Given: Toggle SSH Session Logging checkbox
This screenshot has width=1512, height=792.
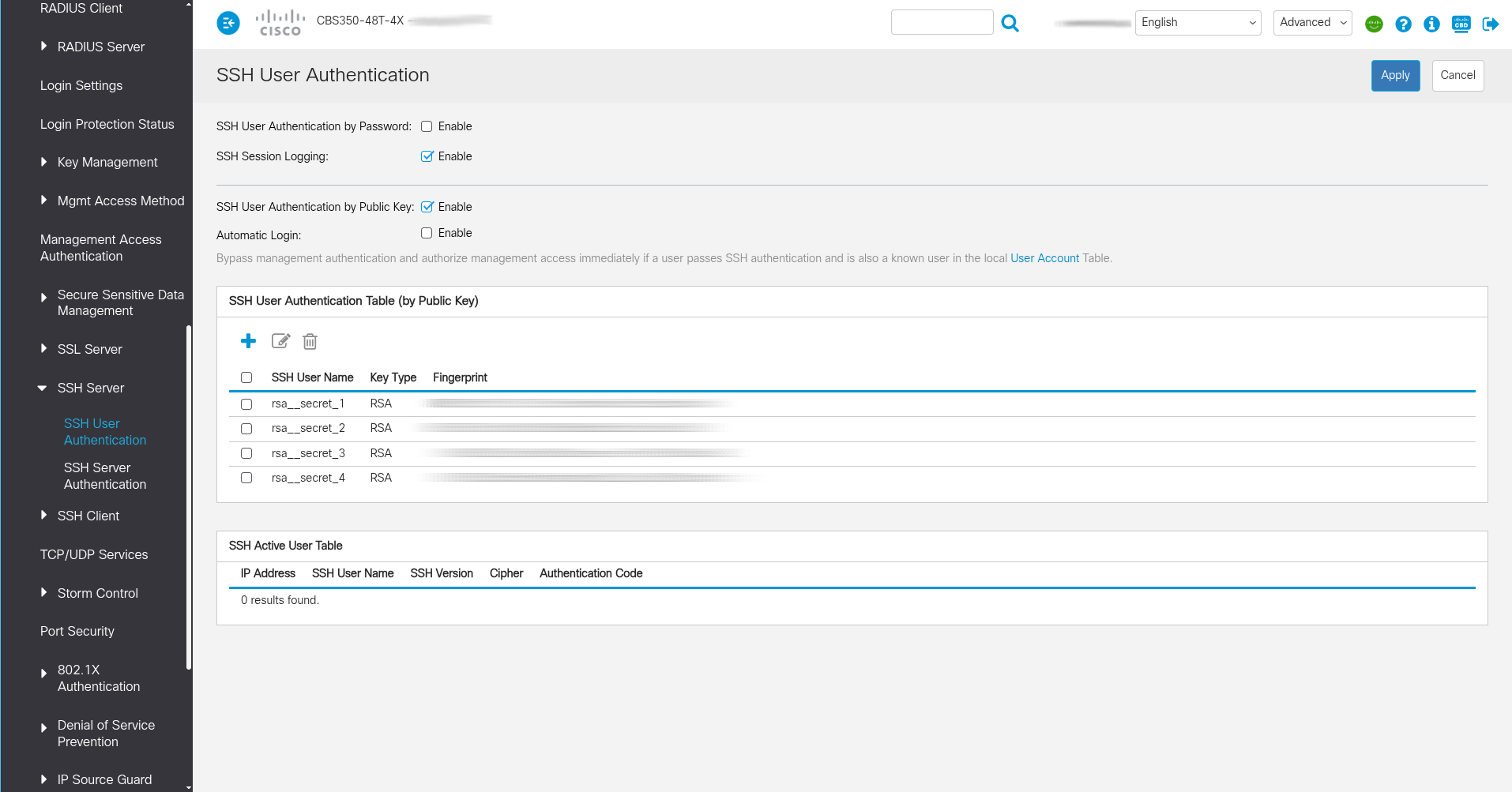Looking at the screenshot, I should 427,156.
